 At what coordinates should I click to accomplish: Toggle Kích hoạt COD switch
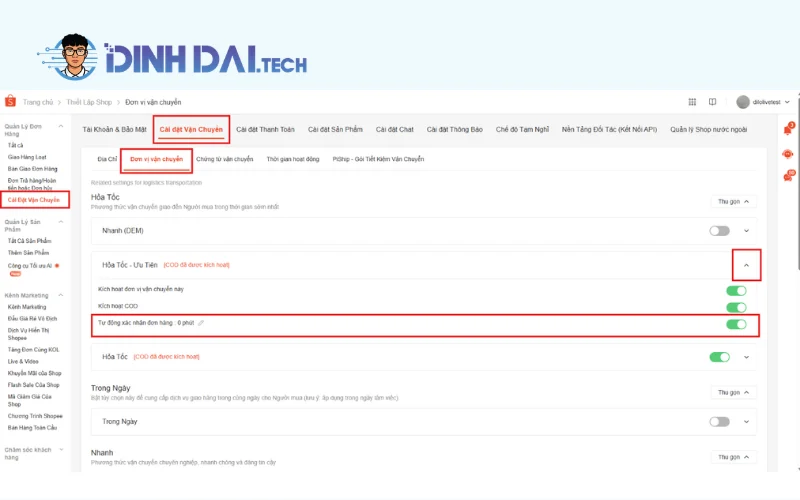click(736, 307)
